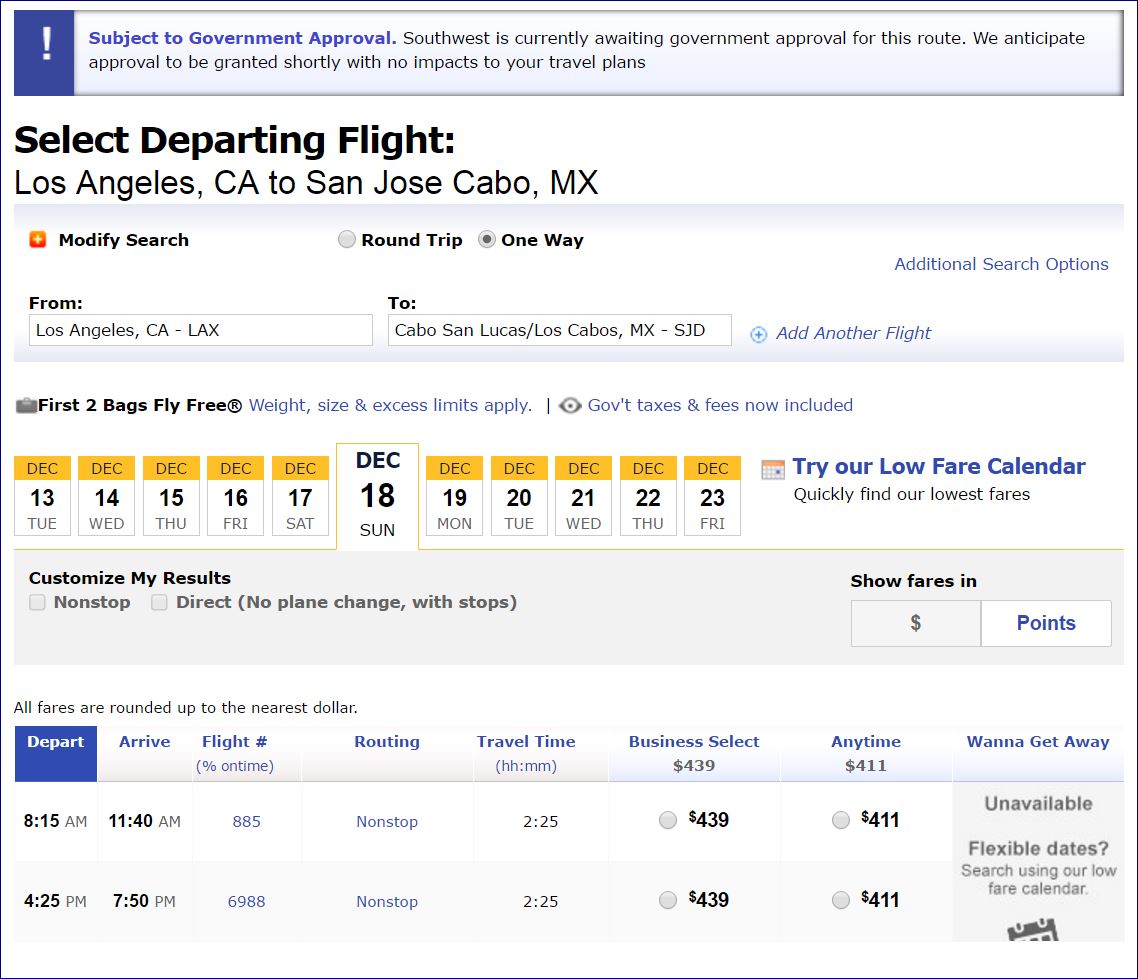
Task: Click the eye icon beside Gov't taxes
Action: 570,406
